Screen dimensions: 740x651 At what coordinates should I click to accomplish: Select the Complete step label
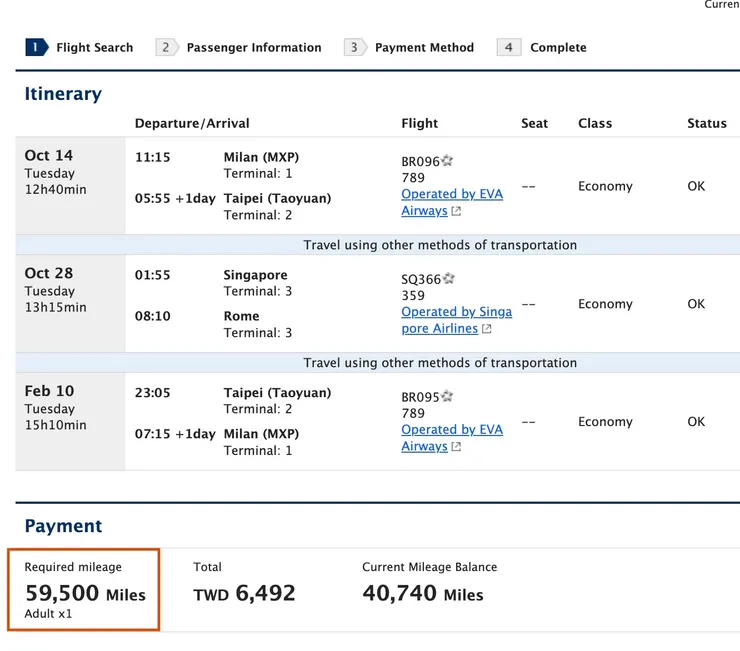(x=558, y=47)
